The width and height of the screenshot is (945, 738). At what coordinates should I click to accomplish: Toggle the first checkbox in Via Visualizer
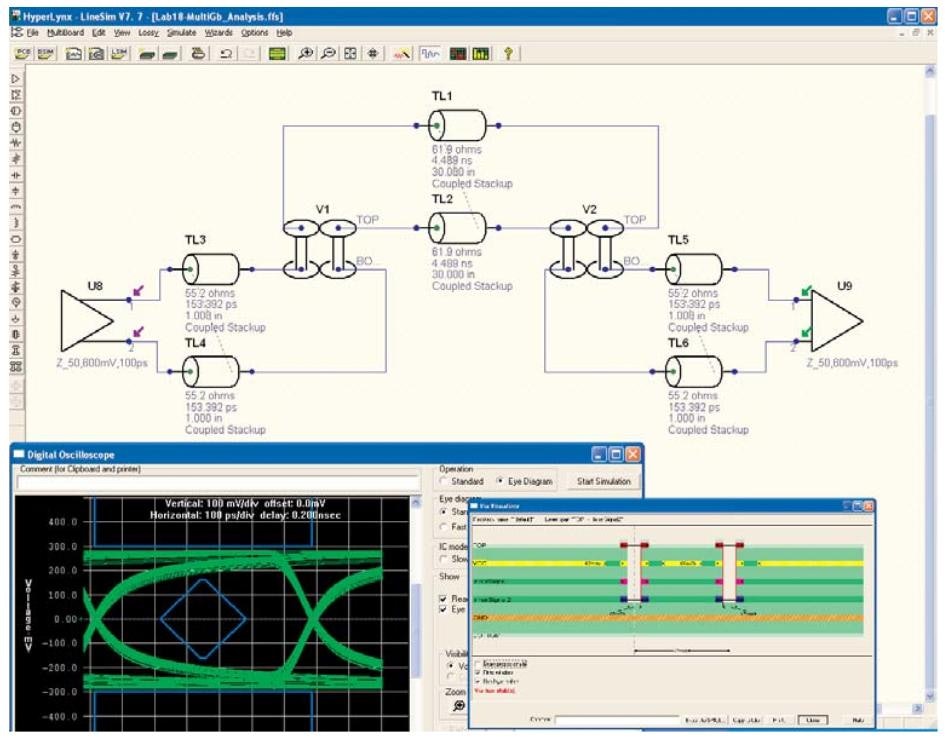[x=478, y=664]
